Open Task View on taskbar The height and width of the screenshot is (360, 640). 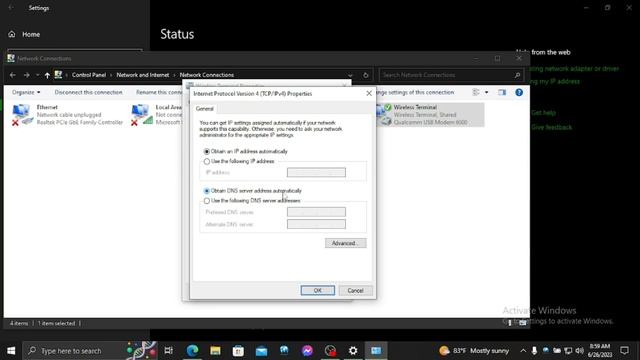click(x=169, y=351)
